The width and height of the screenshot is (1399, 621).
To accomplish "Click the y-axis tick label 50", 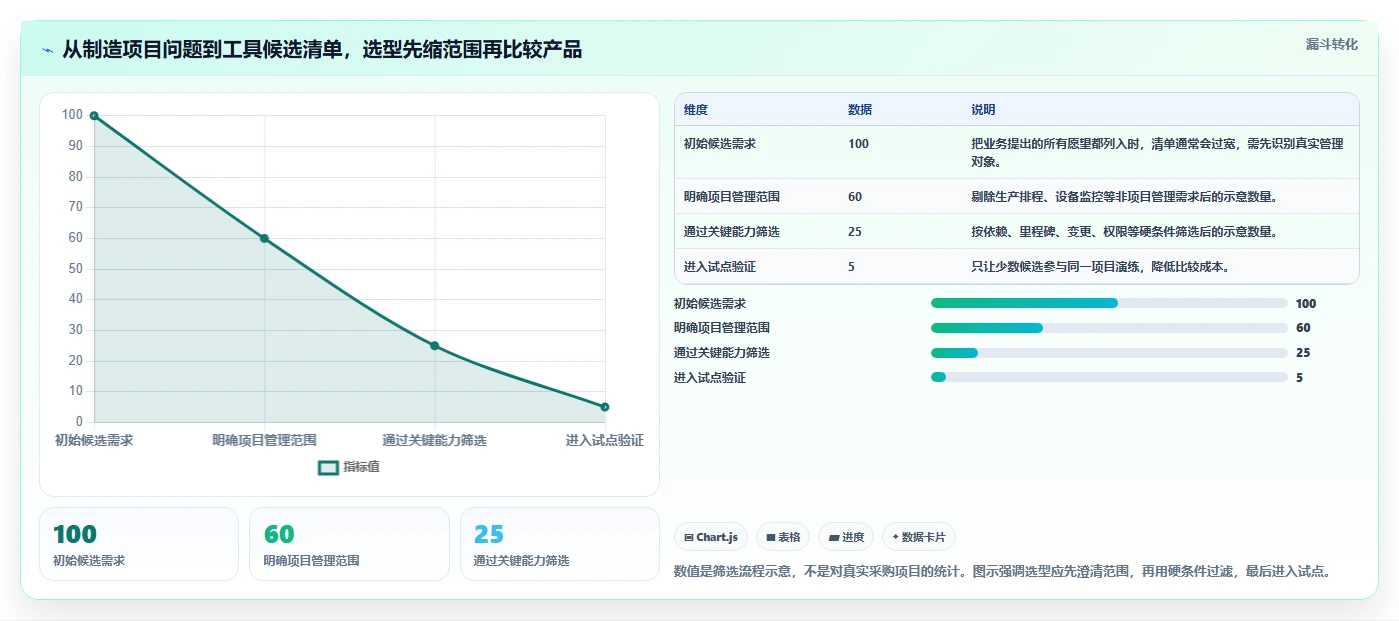I will (76, 269).
